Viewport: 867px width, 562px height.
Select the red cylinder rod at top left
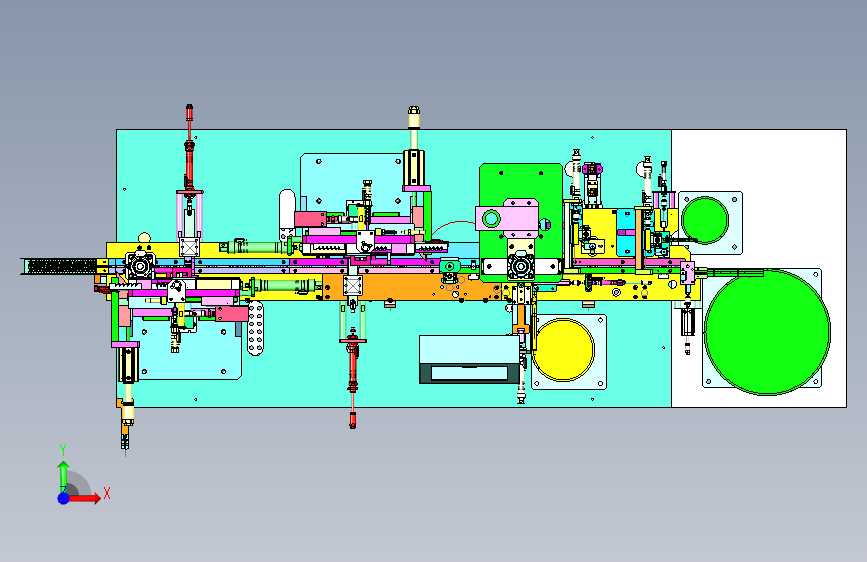point(190,148)
